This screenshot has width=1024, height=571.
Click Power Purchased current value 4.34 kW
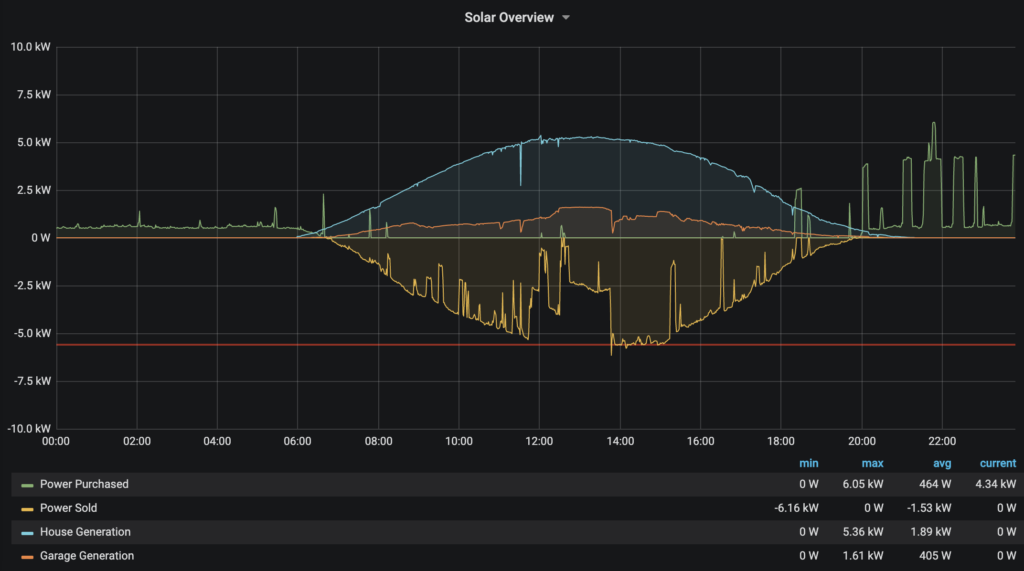click(x=995, y=484)
